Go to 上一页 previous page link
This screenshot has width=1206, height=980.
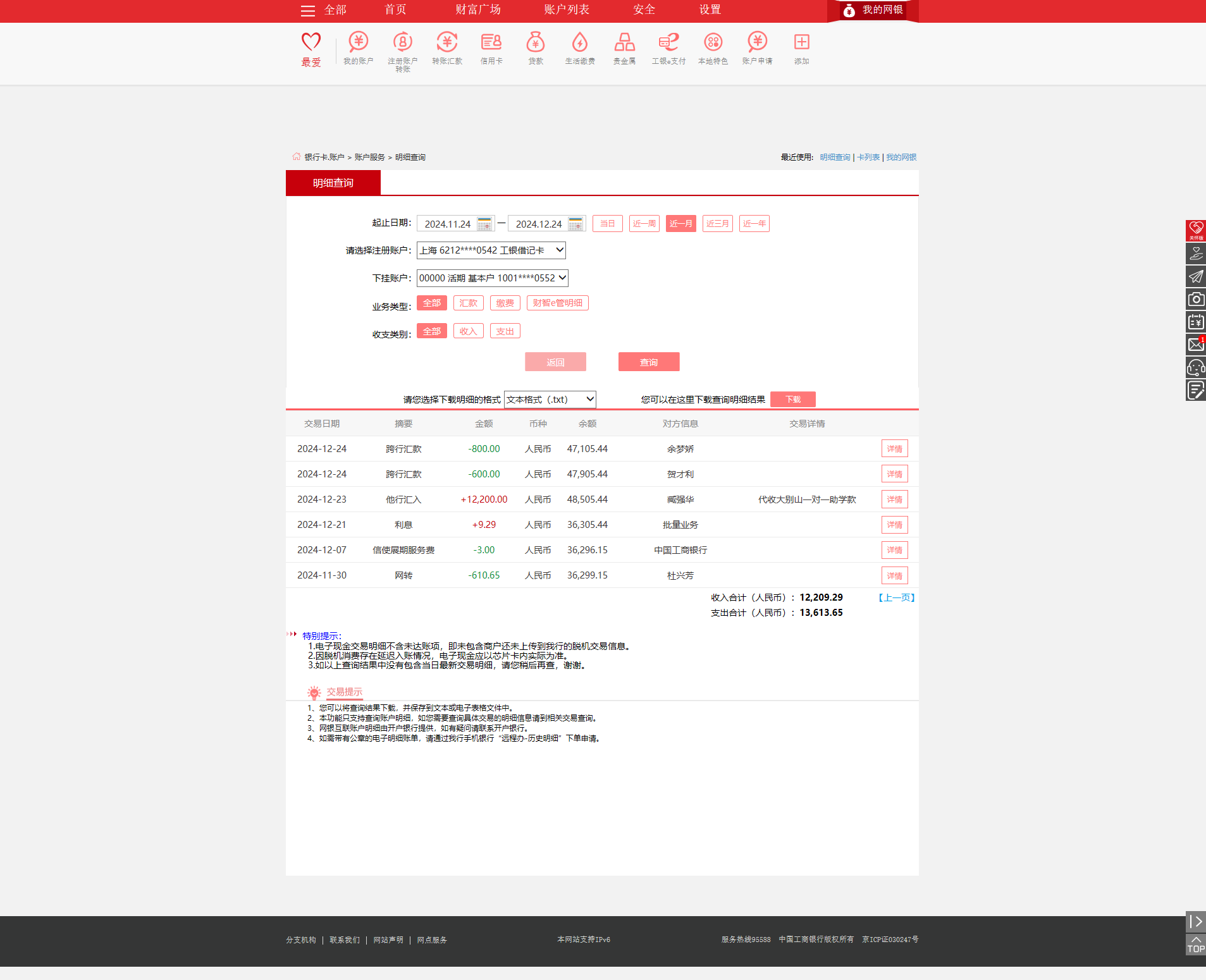pos(897,597)
